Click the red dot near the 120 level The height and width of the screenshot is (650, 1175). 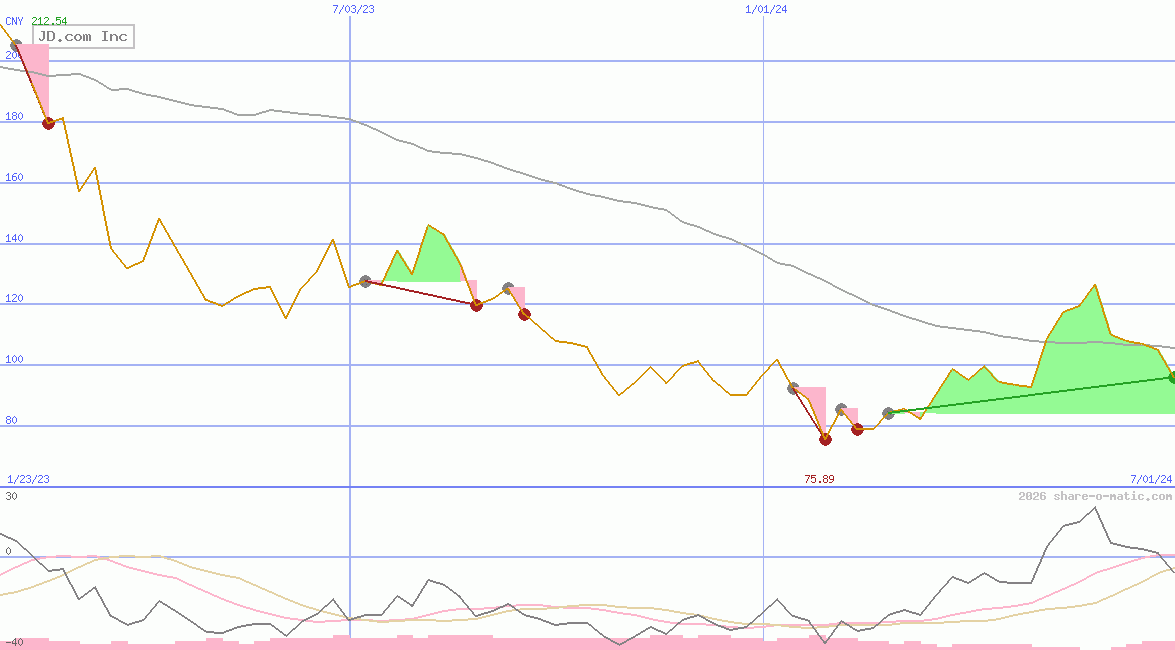(x=477, y=305)
